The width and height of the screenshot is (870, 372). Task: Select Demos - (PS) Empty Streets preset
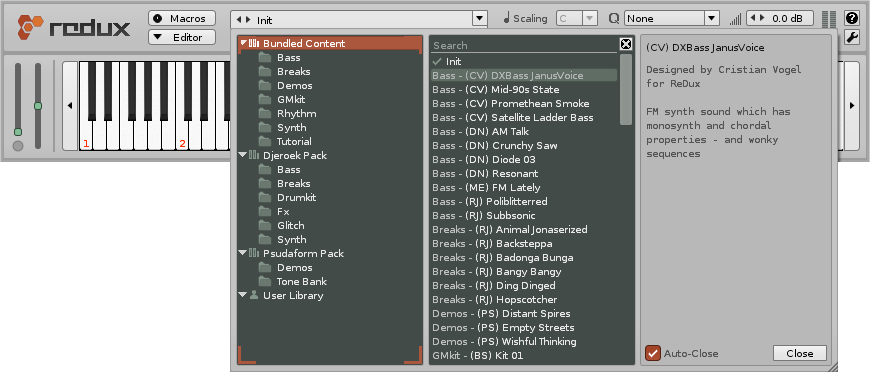pos(524,328)
